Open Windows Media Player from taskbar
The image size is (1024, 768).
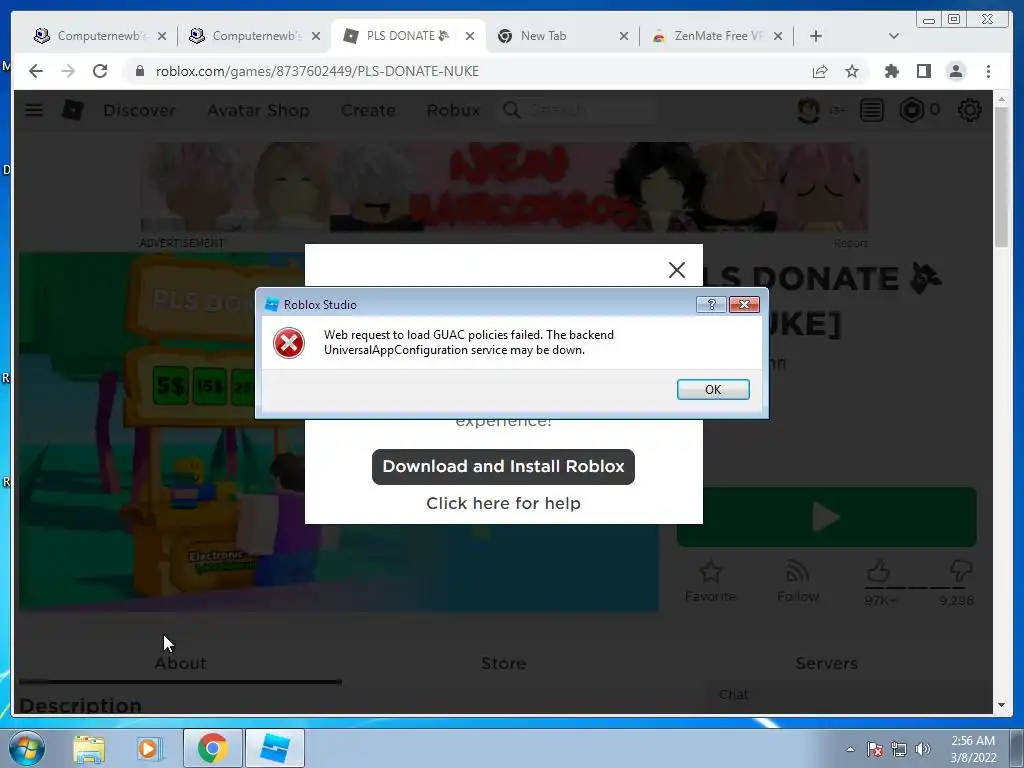(150, 748)
